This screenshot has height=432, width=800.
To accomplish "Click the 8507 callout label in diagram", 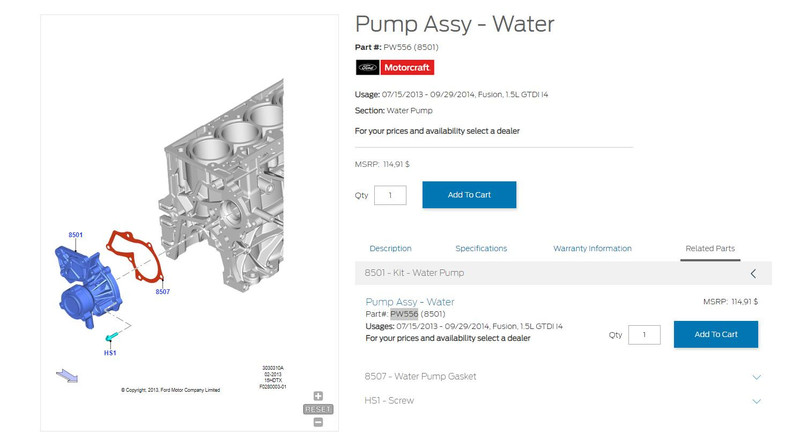I will point(162,292).
